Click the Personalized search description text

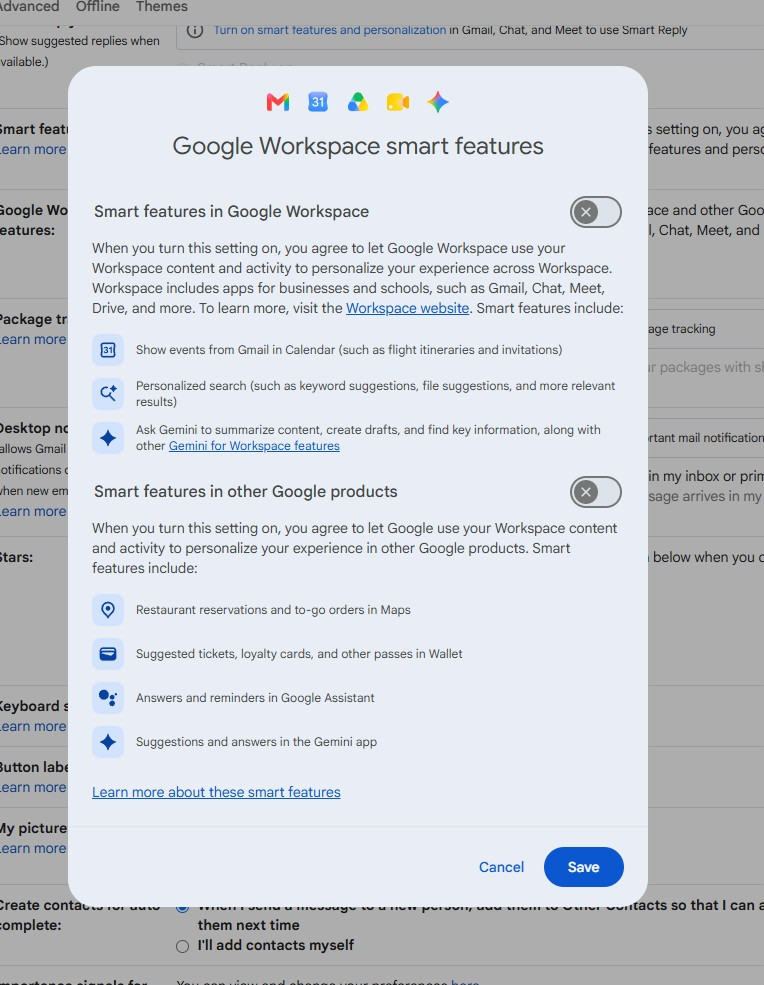[376, 393]
